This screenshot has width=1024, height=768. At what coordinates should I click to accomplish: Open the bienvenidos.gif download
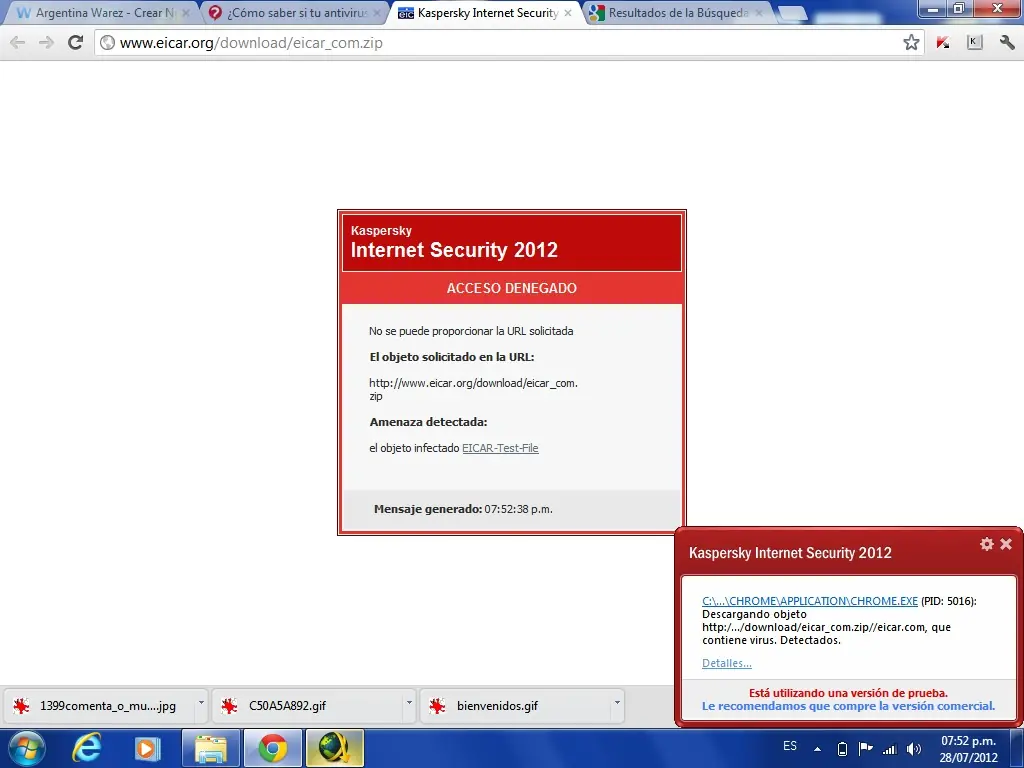(x=515, y=706)
